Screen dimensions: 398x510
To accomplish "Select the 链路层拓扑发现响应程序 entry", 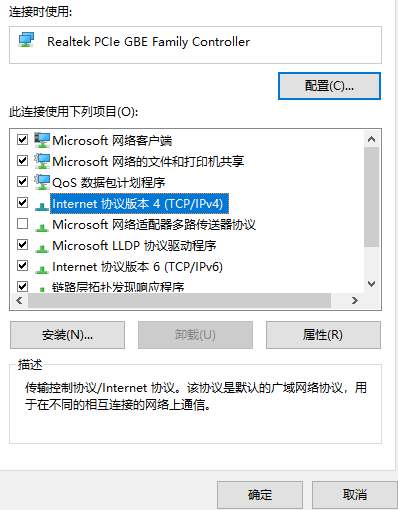I will 118,287.
